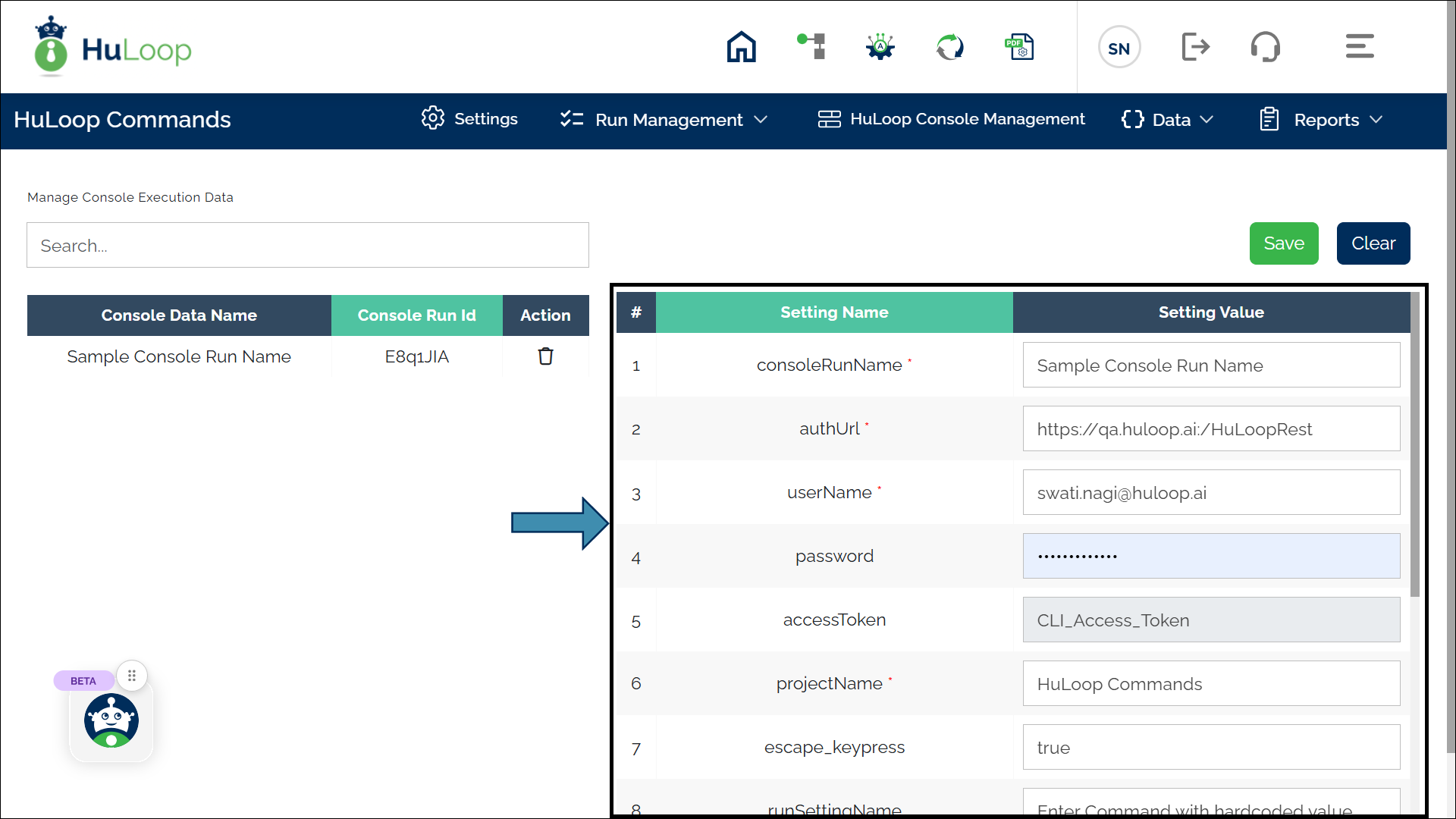The width and height of the screenshot is (1456, 819).
Task: Go to the home dashboard icon
Action: click(741, 47)
